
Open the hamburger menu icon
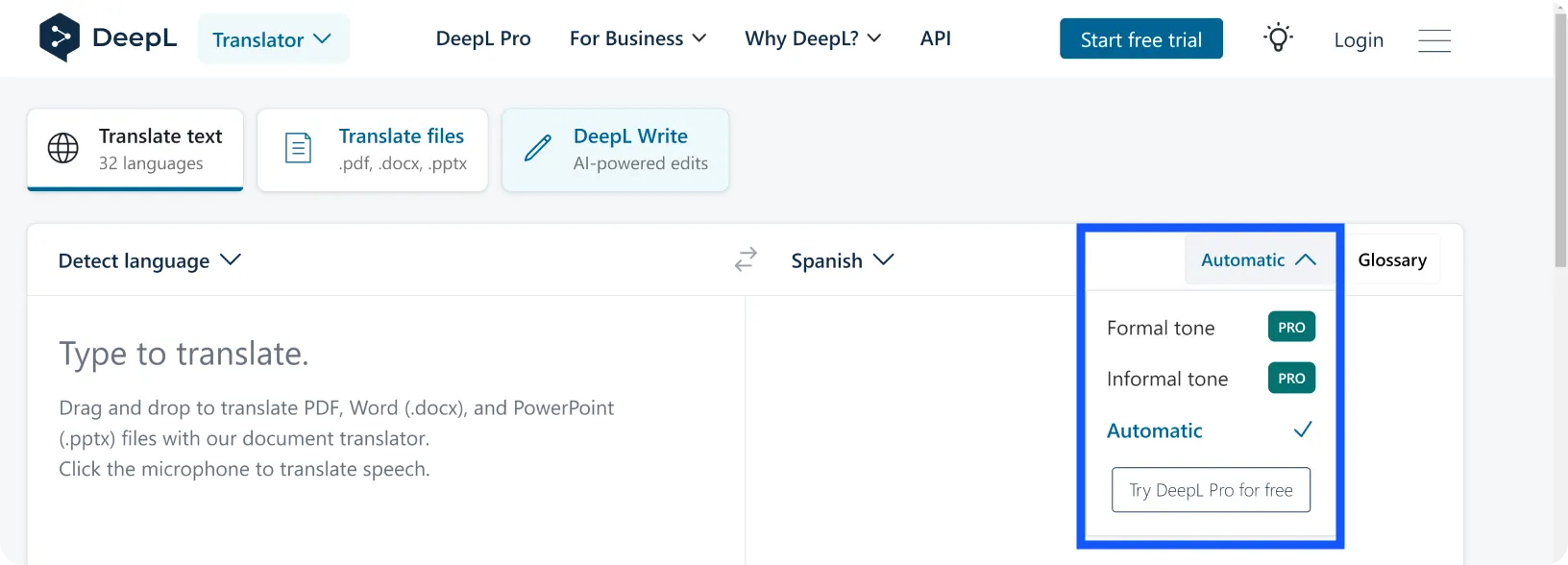pos(1434,40)
